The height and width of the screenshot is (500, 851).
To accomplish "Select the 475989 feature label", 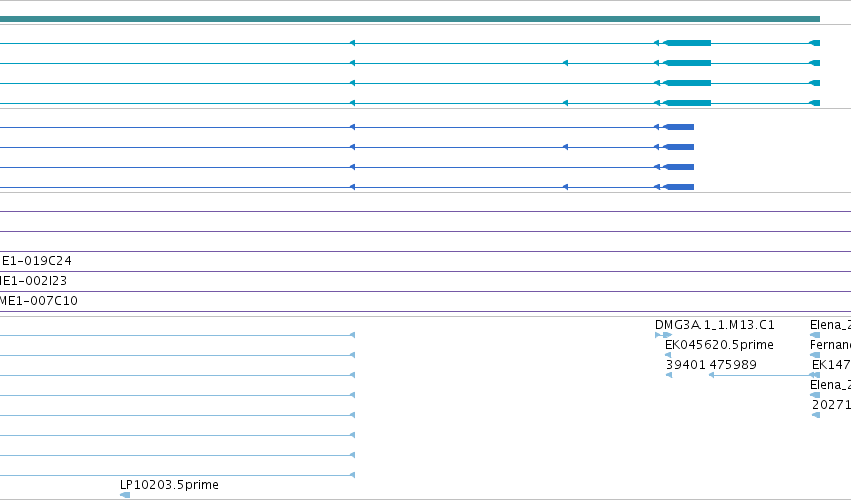I will point(733,365).
